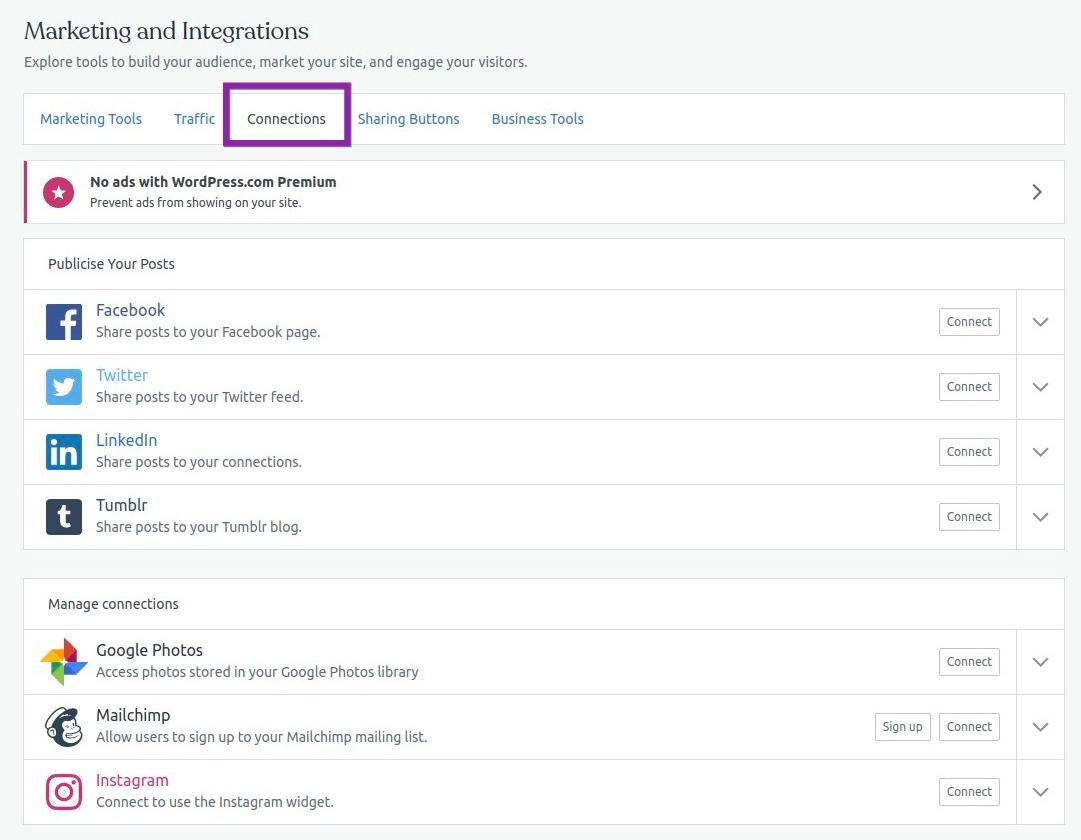Click the 'Manage connections' section header

pos(113,604)
